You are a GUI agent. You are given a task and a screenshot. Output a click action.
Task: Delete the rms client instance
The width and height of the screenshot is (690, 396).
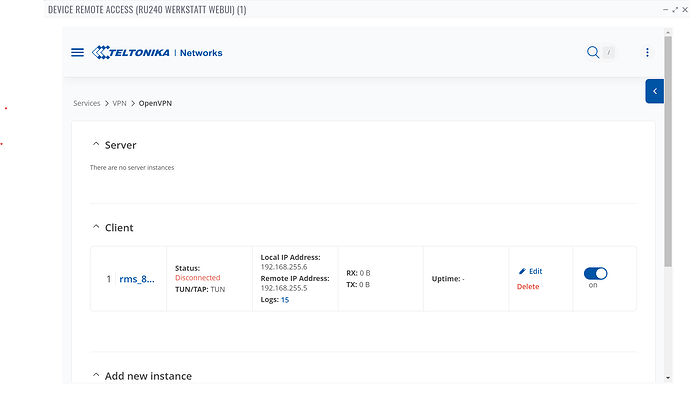(528, 286)
